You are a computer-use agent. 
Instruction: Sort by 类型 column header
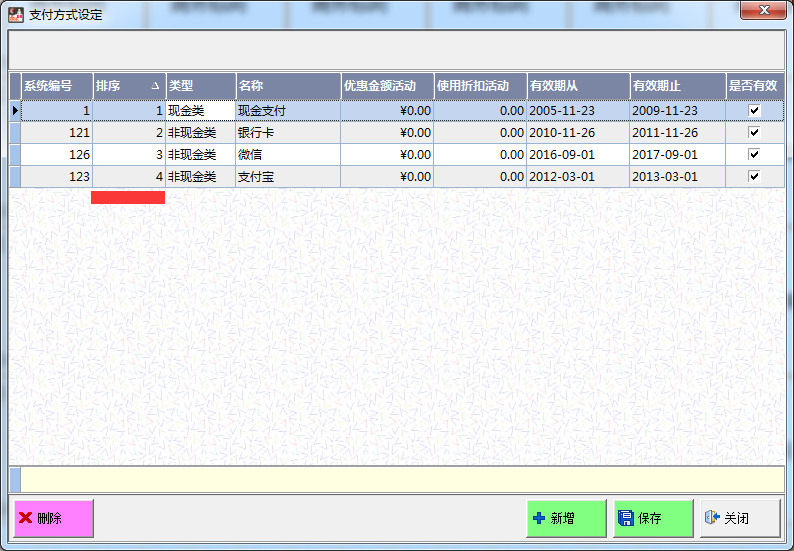pos(200,86)
